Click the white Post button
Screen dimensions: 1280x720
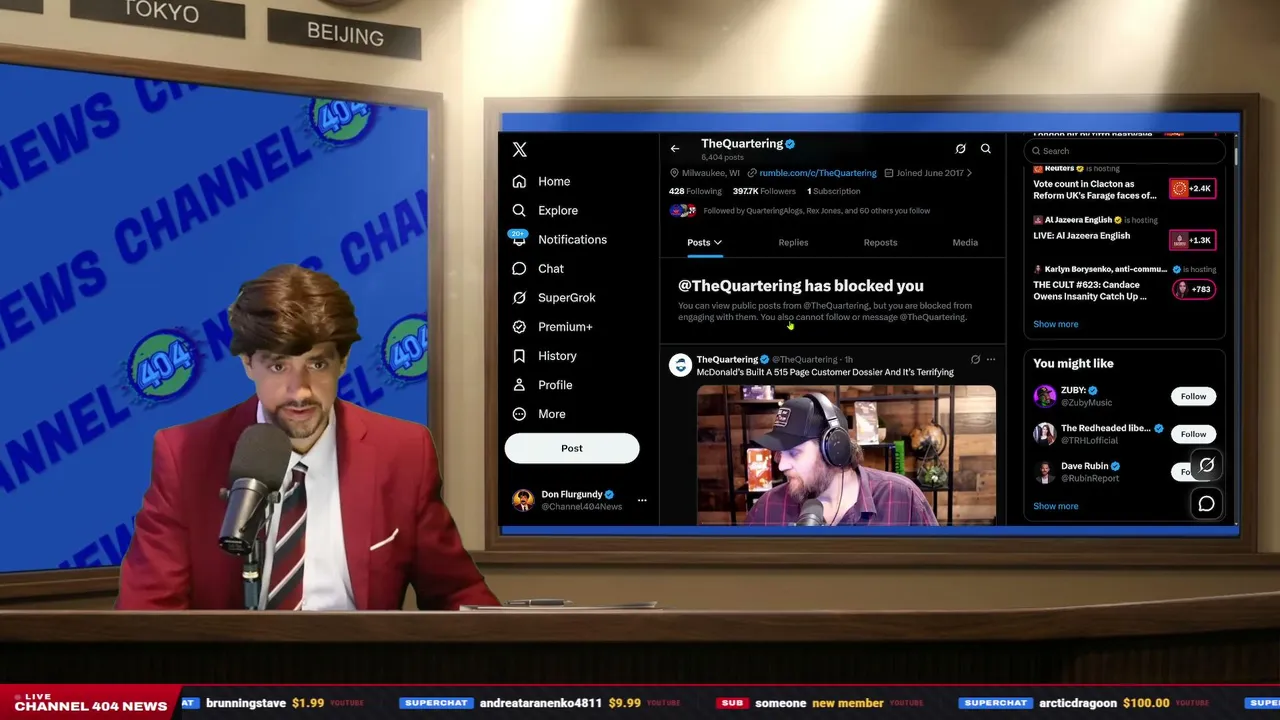572,448
